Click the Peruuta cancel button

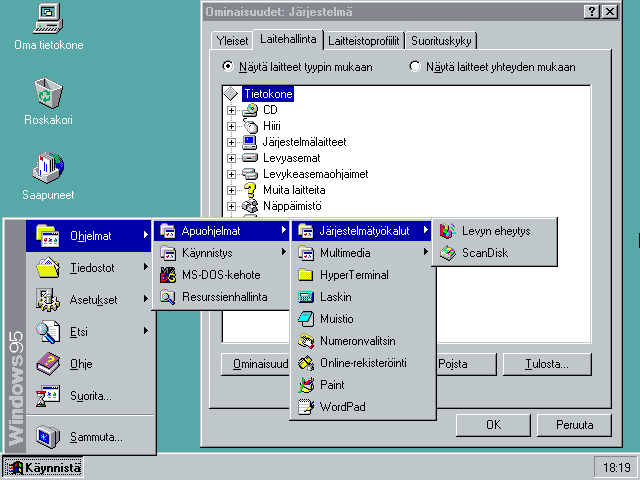click(x=574, y=425)
